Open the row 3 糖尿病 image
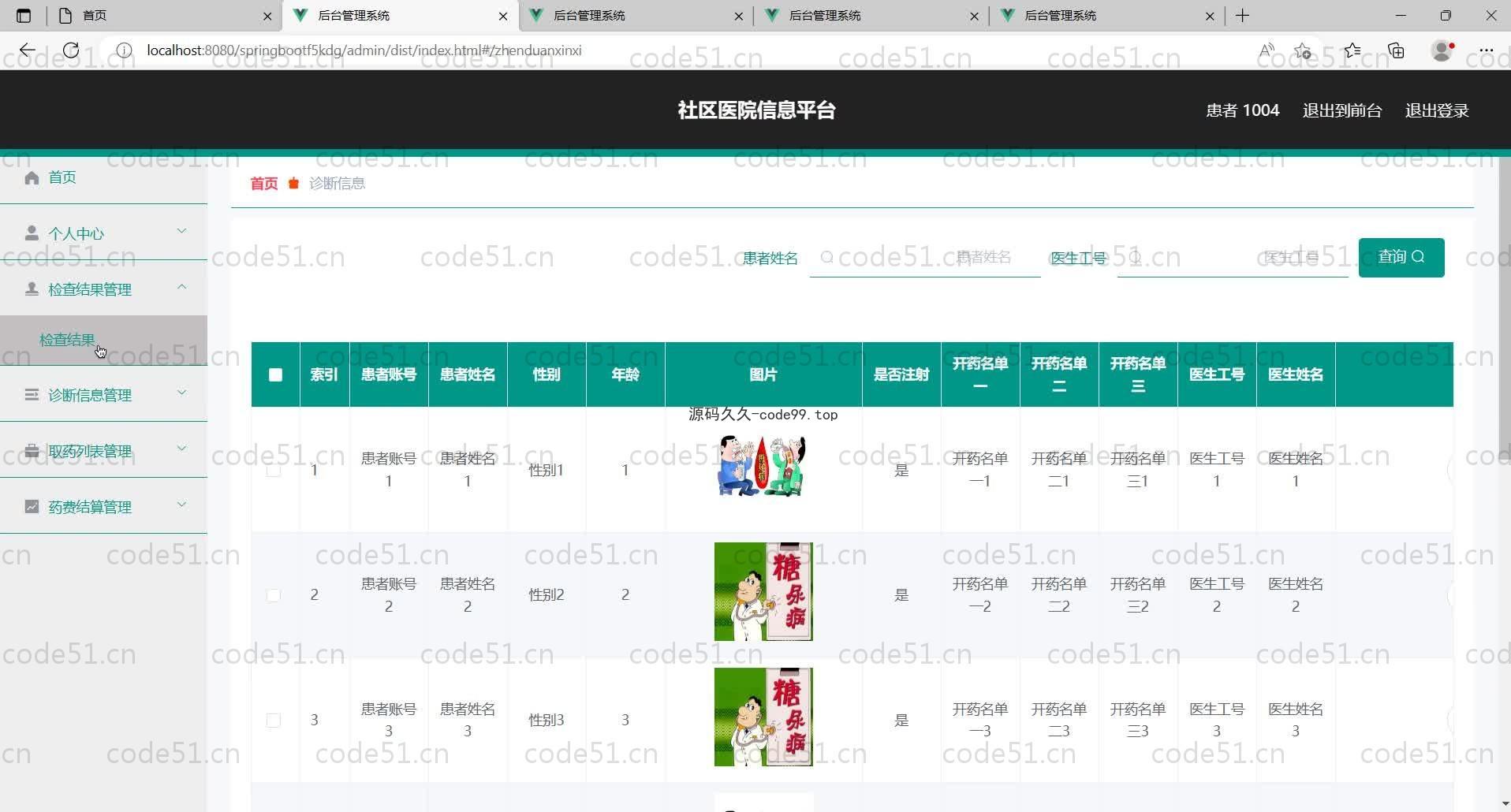The width and height of the screenshot is (1511, 812). (x=763, y=717)
